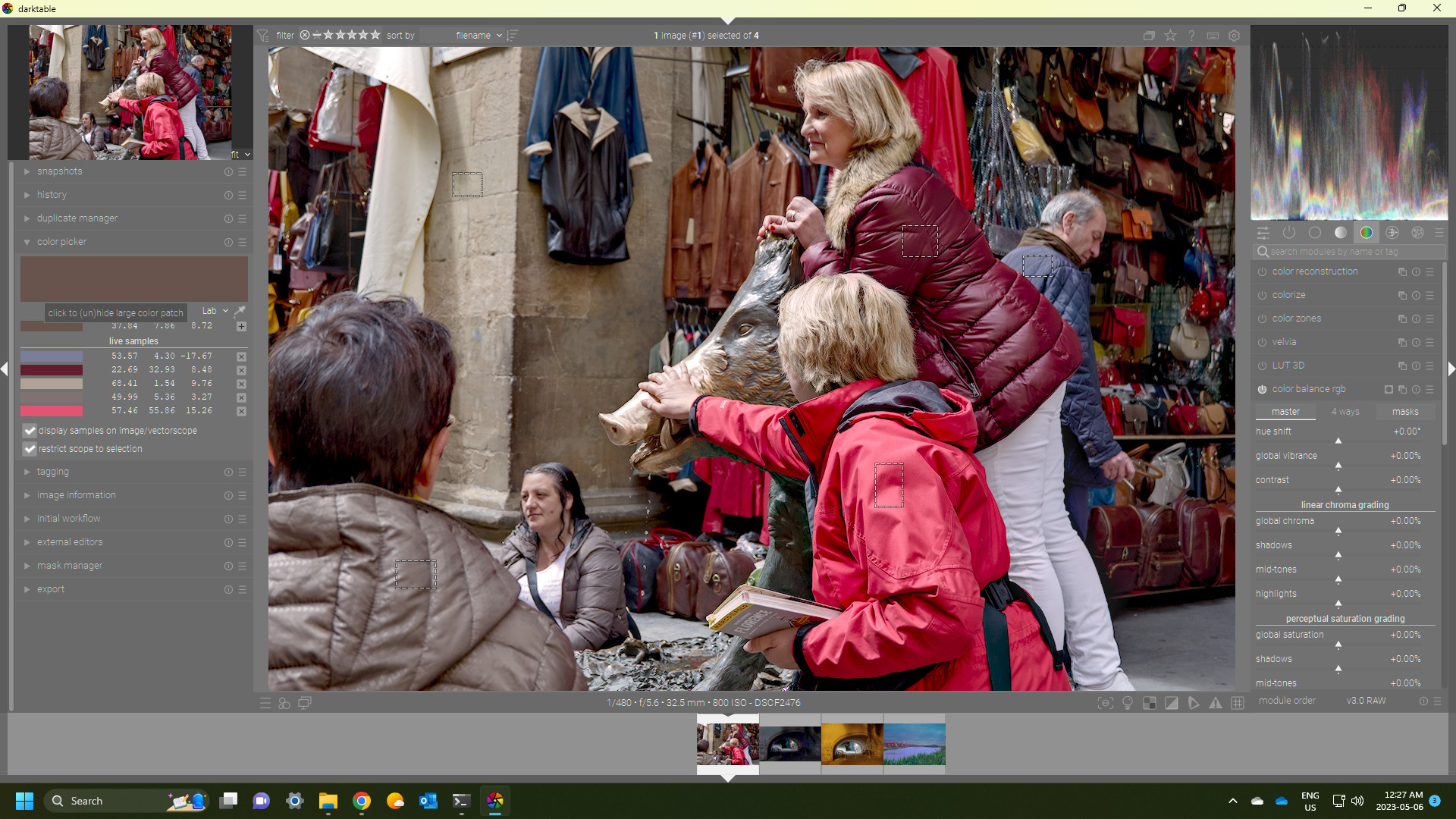
Task: Expand the export module
Action: click(51, 589)
